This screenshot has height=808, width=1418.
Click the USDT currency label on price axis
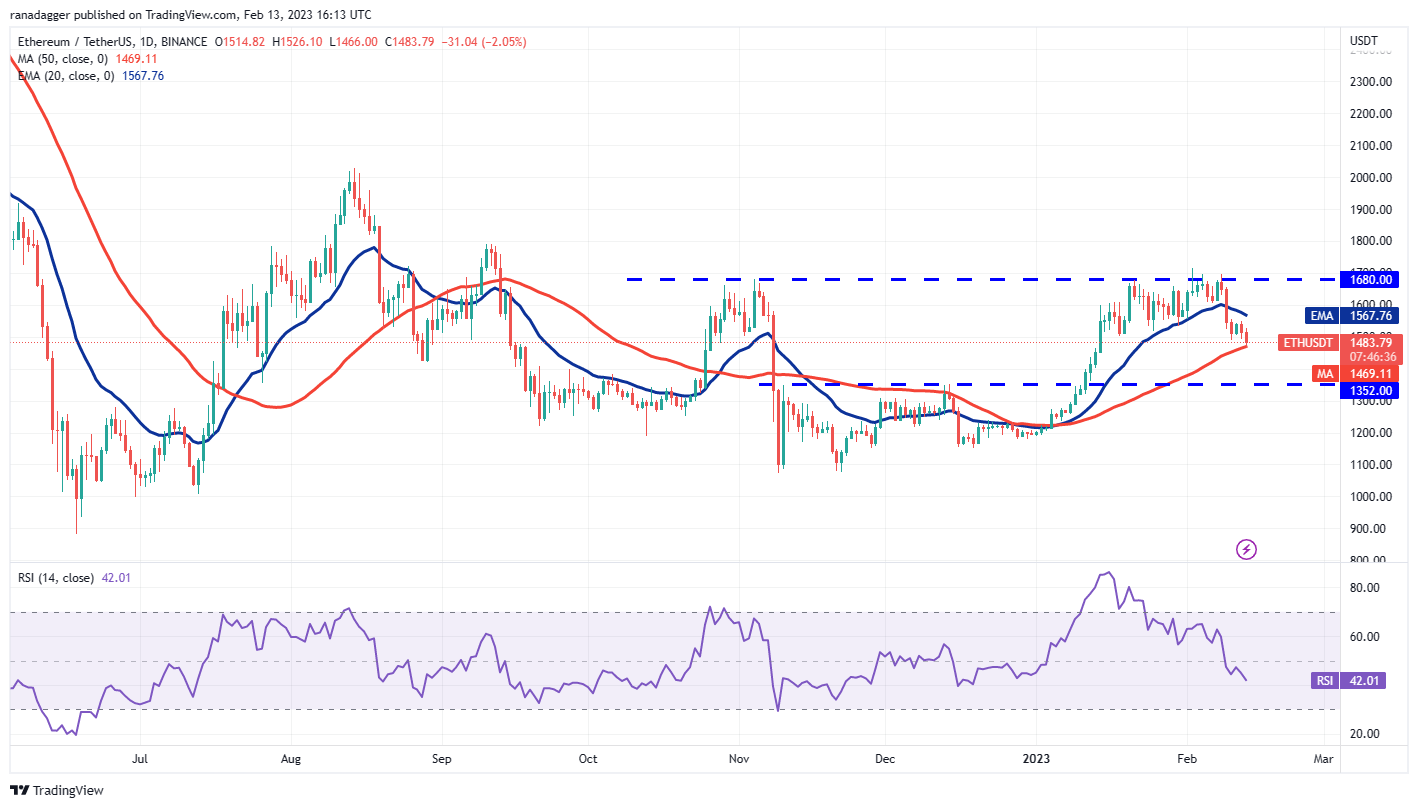(x=1363, y=41)
